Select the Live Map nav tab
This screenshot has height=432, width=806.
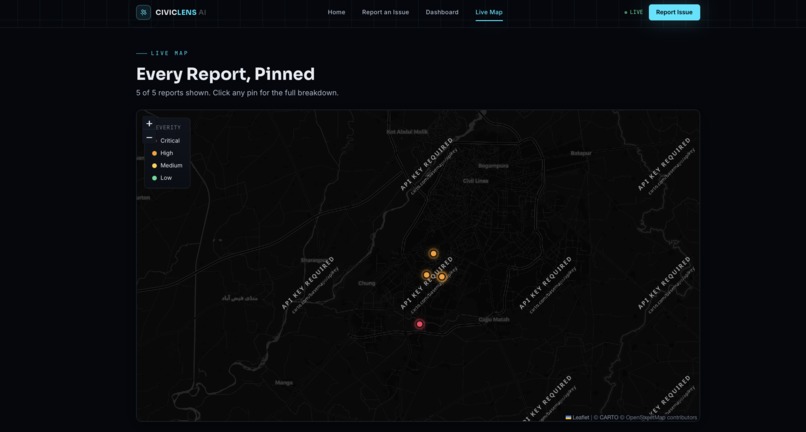click(489, 12)
